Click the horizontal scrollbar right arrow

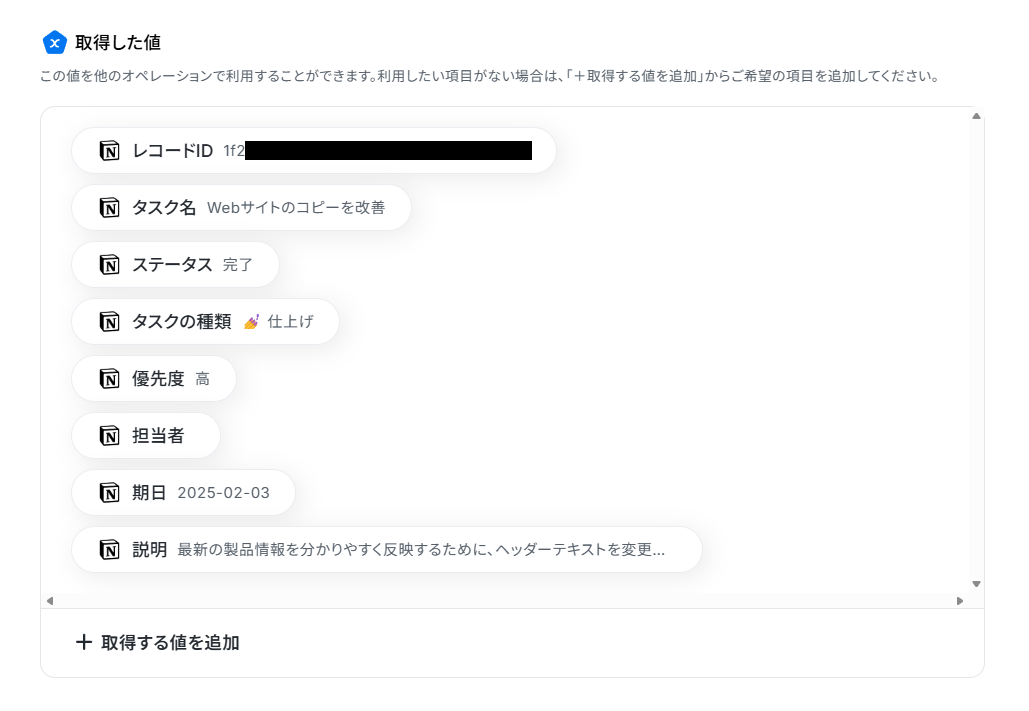[x=960, y=601]
